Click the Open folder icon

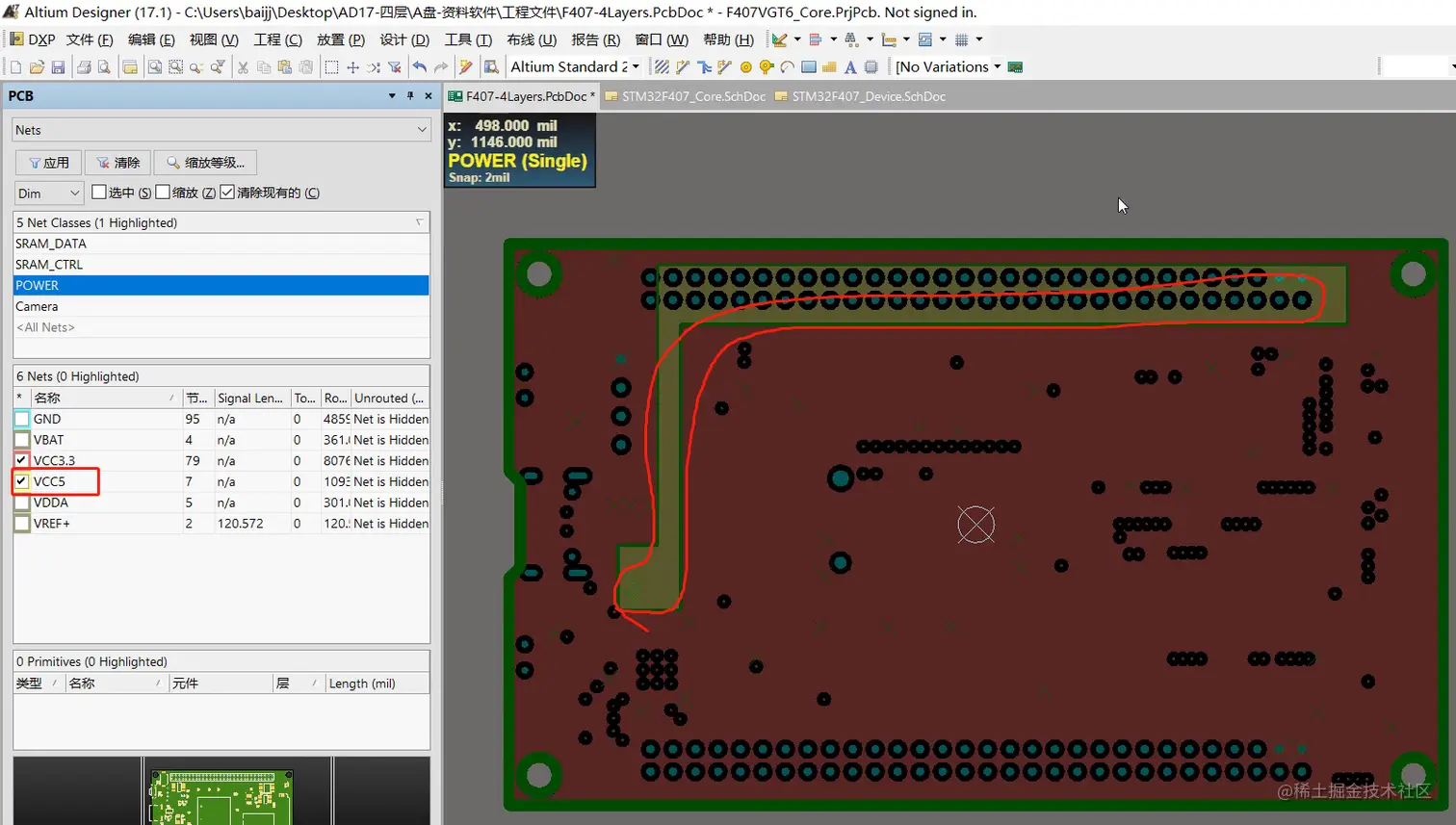[37, 67]
